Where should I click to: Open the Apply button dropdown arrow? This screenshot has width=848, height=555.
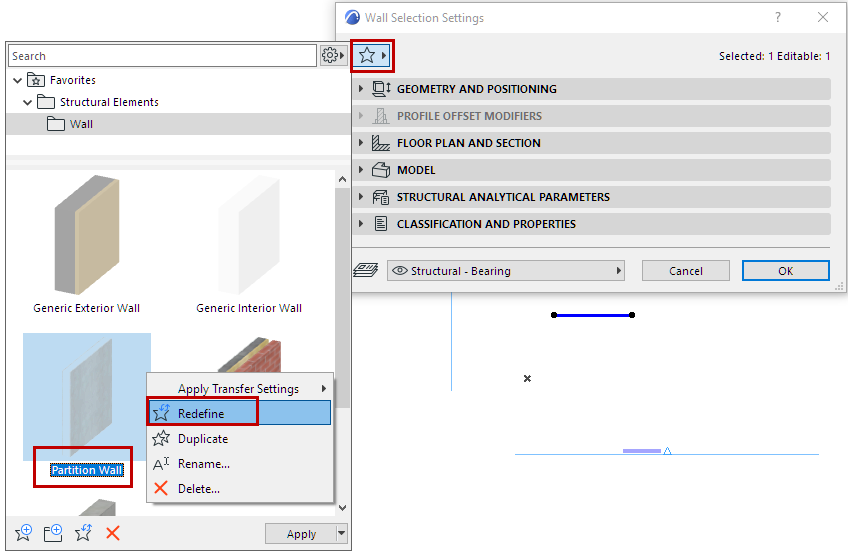click(341, 533)
